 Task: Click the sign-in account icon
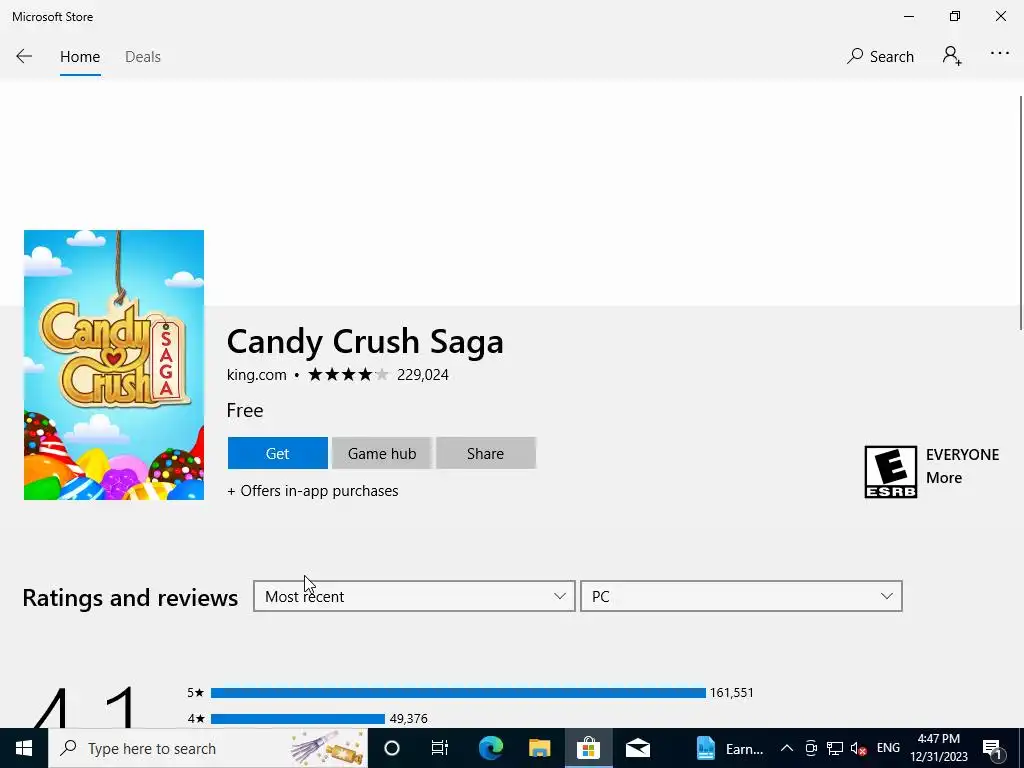point(952,56)
